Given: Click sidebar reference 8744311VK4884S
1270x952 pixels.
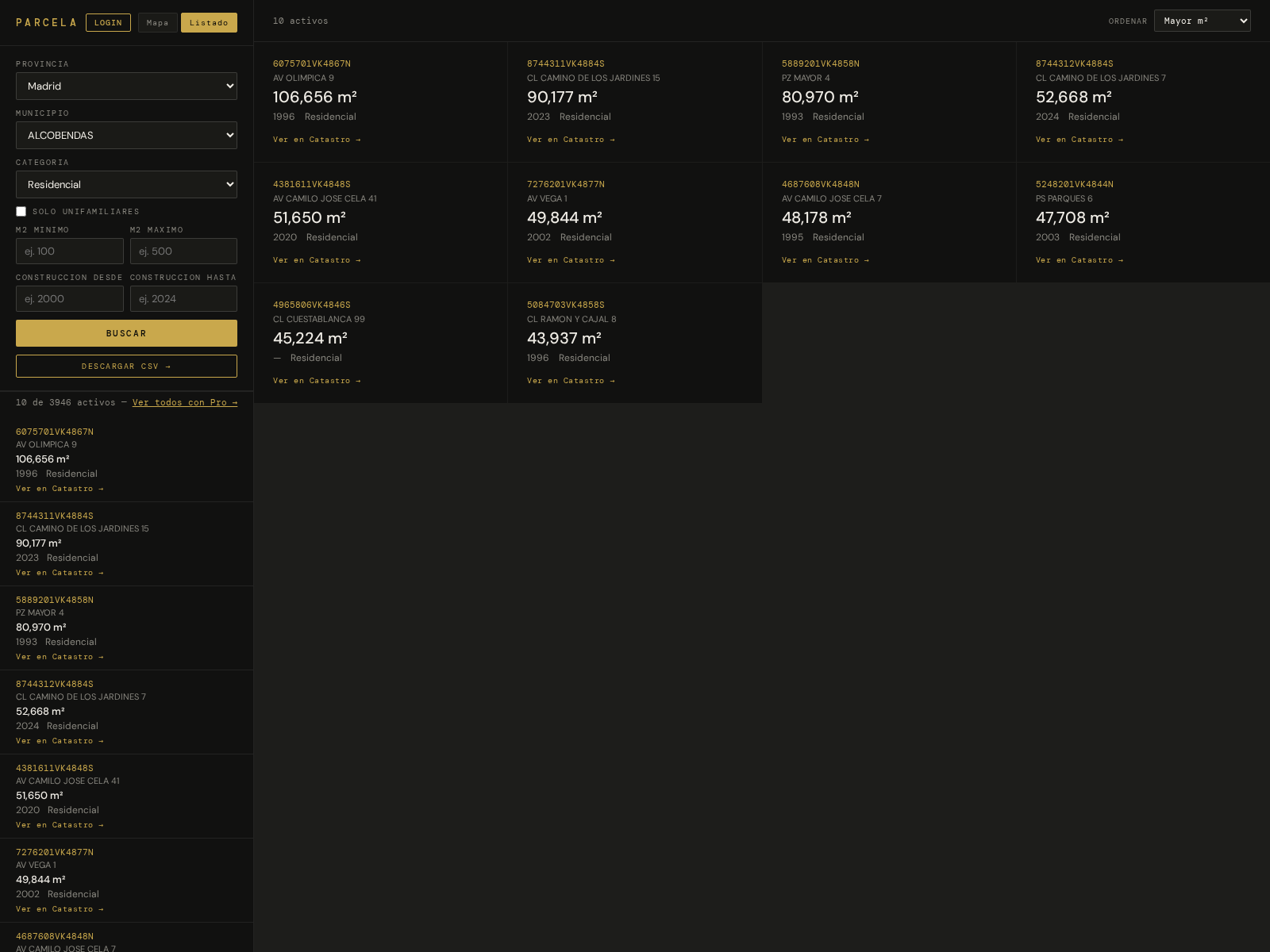Looking at the screenshot, I should point(55,516).
